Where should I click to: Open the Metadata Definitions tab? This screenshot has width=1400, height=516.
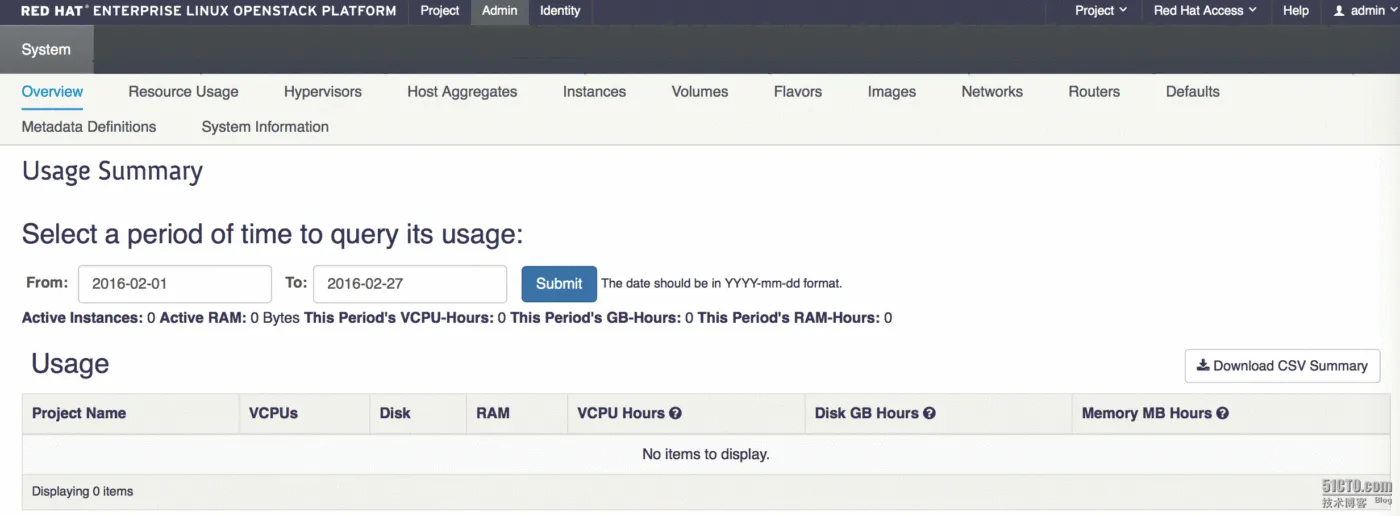tap(89, 127)
